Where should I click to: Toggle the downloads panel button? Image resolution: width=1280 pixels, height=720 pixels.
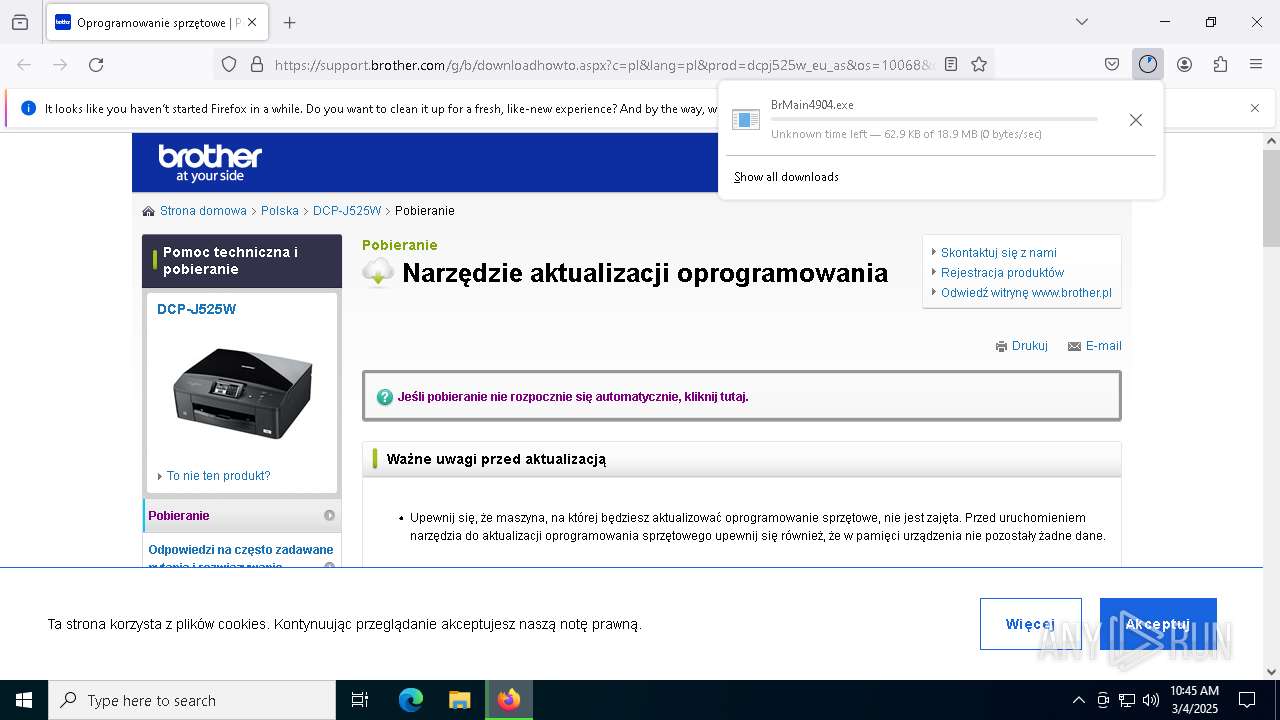(1148, 64)
